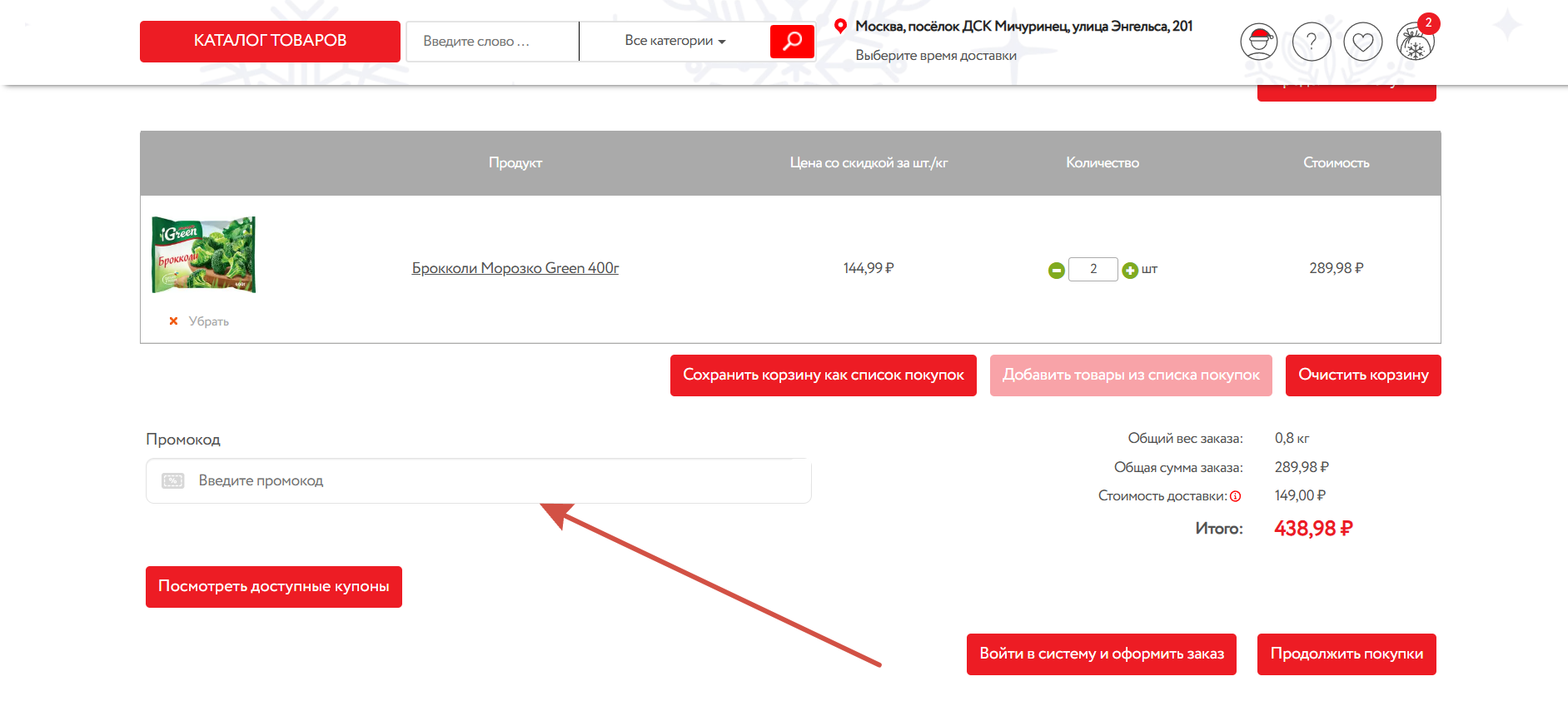Click the 144,99 ₽ unit price
The image size is (1568, 726).
pos(869,268)
